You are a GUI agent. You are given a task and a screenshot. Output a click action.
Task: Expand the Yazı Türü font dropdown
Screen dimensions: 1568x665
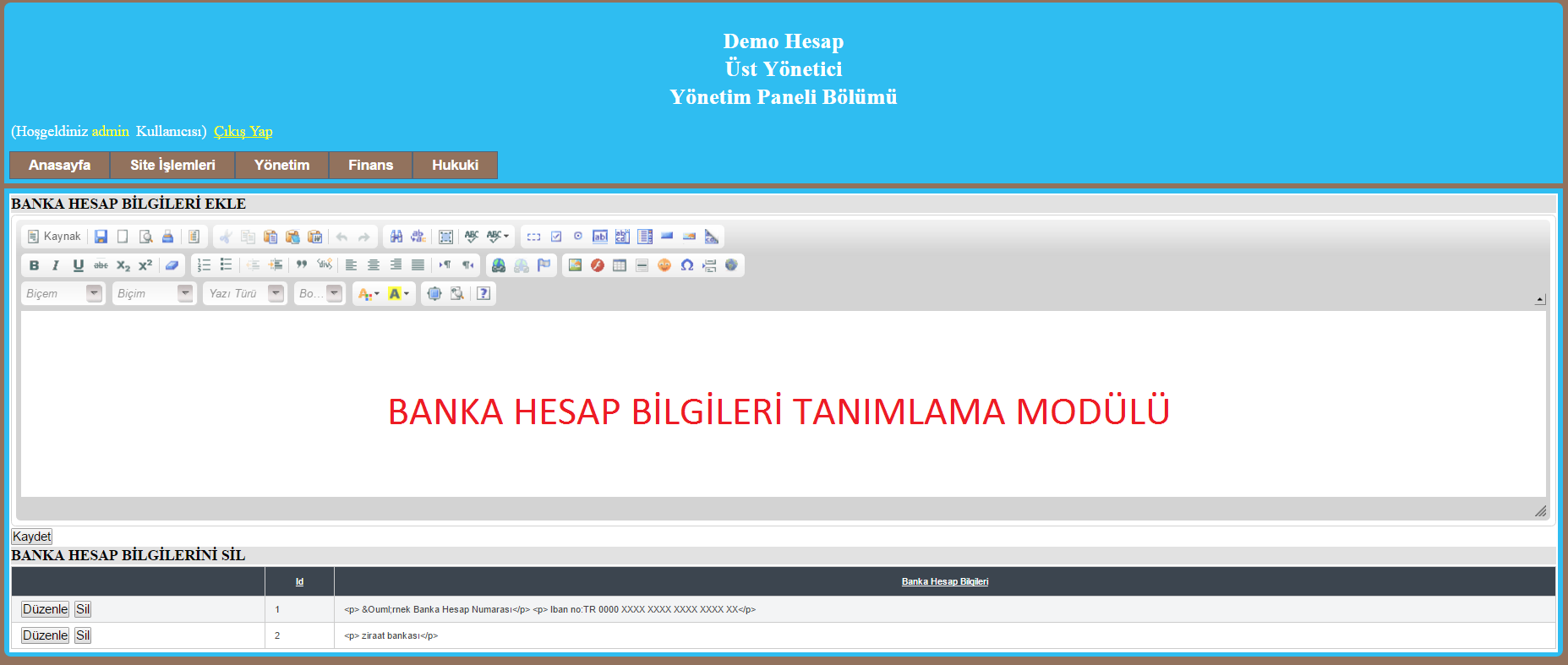[x=245, y=293]
